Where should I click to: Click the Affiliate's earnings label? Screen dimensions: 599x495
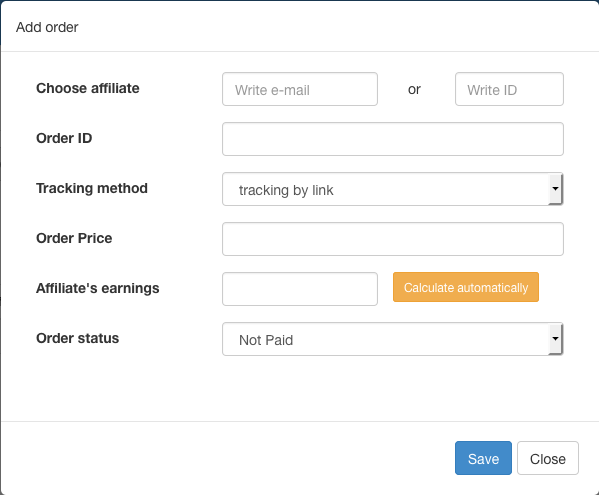(x=98, y=288)
